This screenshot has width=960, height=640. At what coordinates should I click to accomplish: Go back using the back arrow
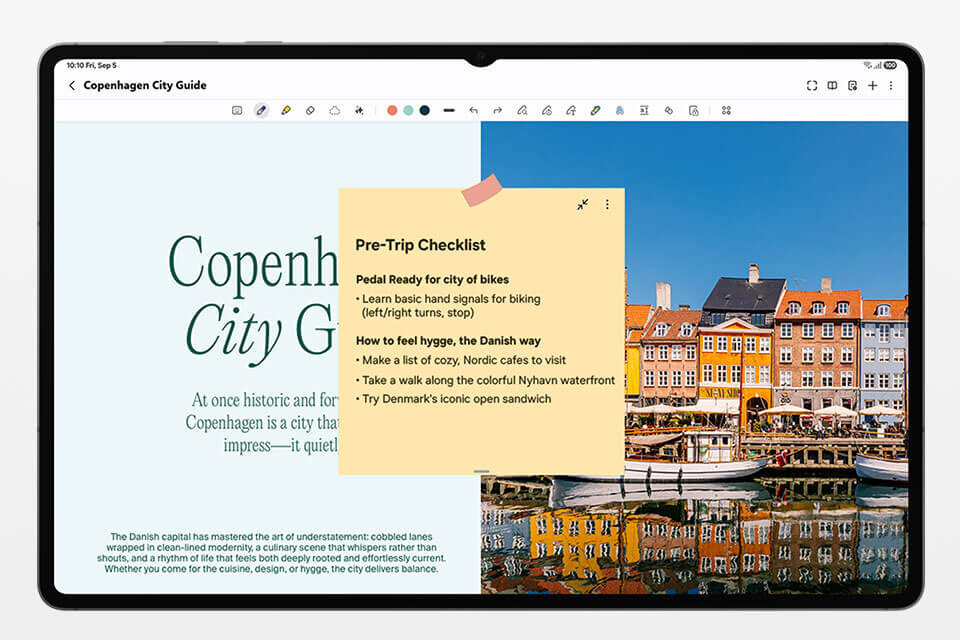(72, 86)
